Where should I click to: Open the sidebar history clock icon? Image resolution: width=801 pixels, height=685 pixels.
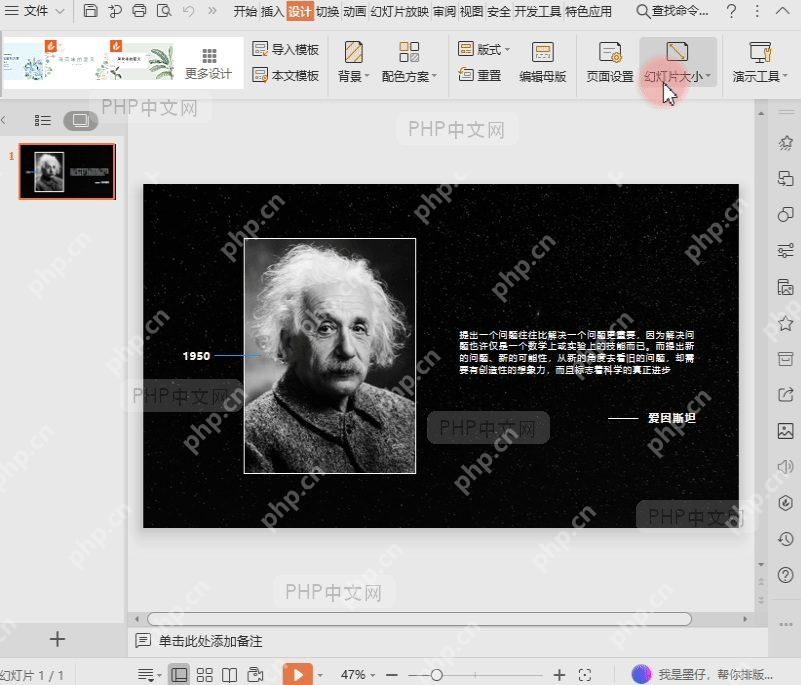[785, 538]
